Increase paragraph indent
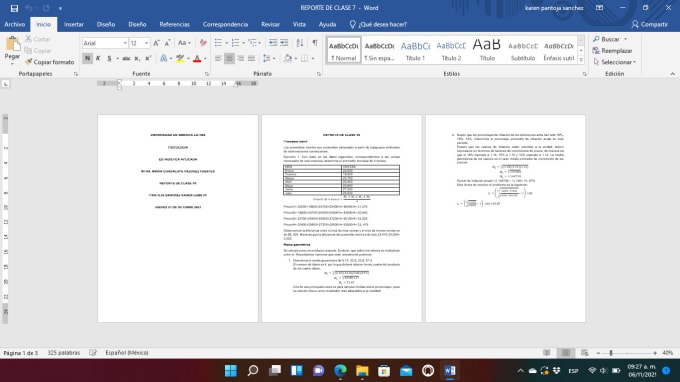This screenshot has width=680, height=382. coord(284,42)
